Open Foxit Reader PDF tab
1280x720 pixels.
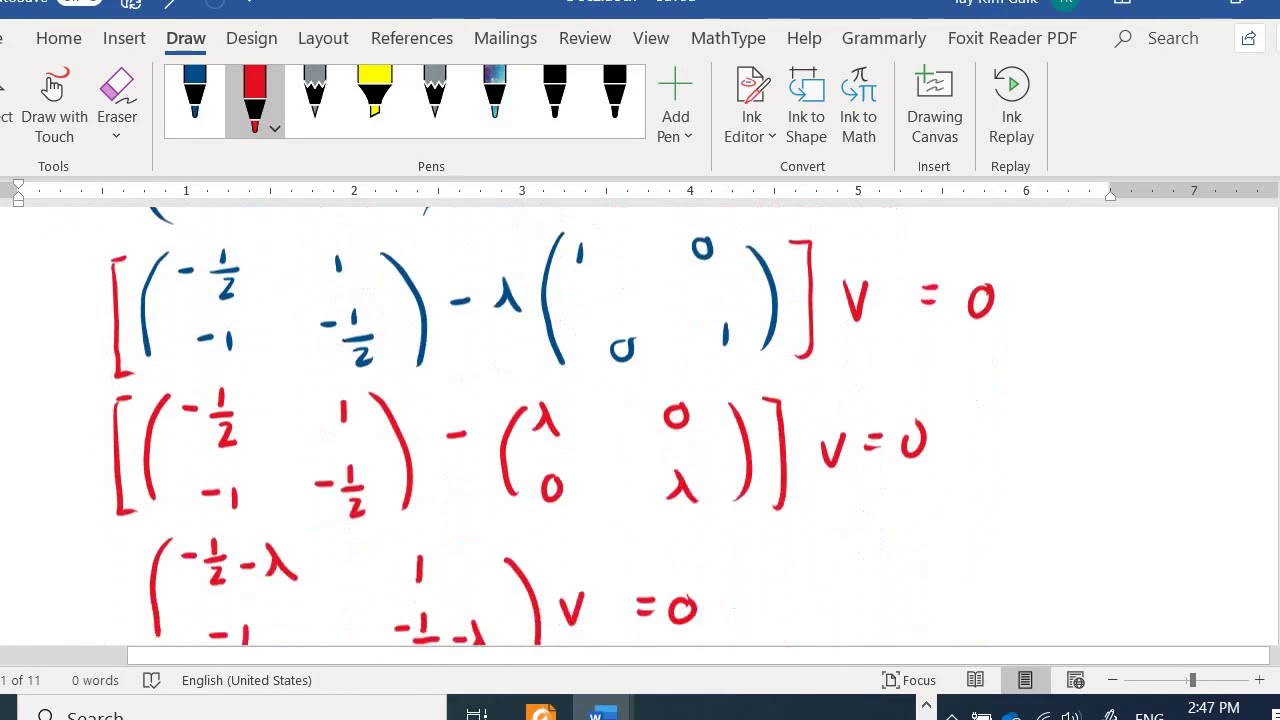[1012, 38]
